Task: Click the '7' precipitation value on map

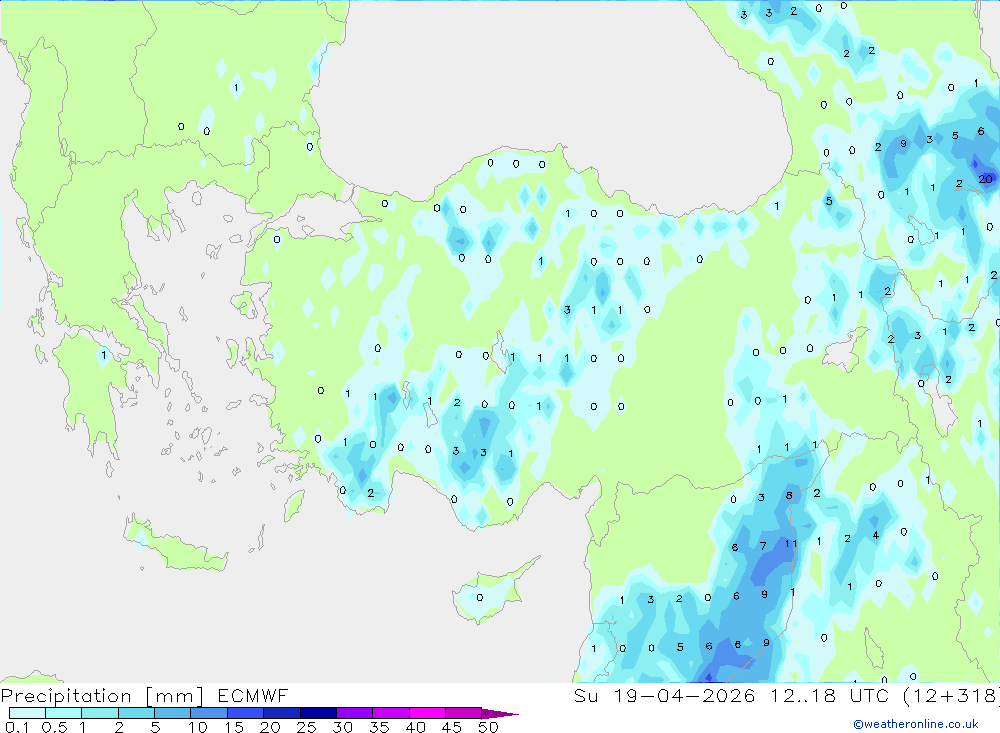Action: [x=763, y=545]
